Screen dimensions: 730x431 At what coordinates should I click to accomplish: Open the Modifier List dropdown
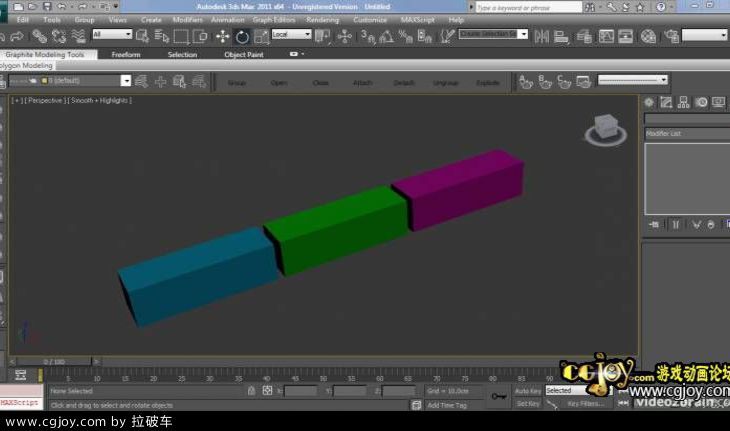(686, 133)
